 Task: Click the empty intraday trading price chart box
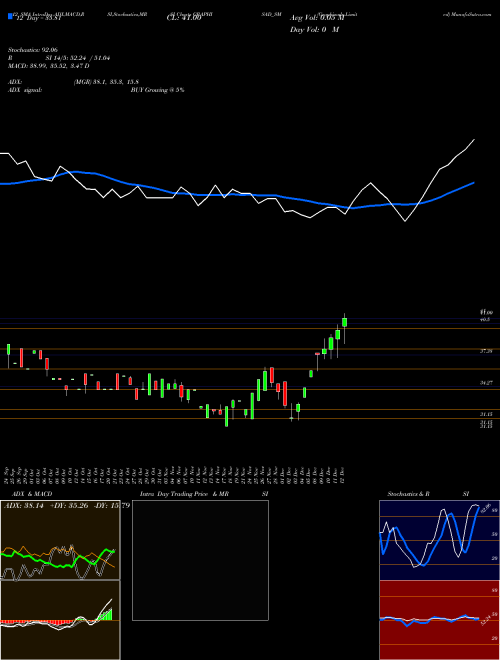[200, 560]
